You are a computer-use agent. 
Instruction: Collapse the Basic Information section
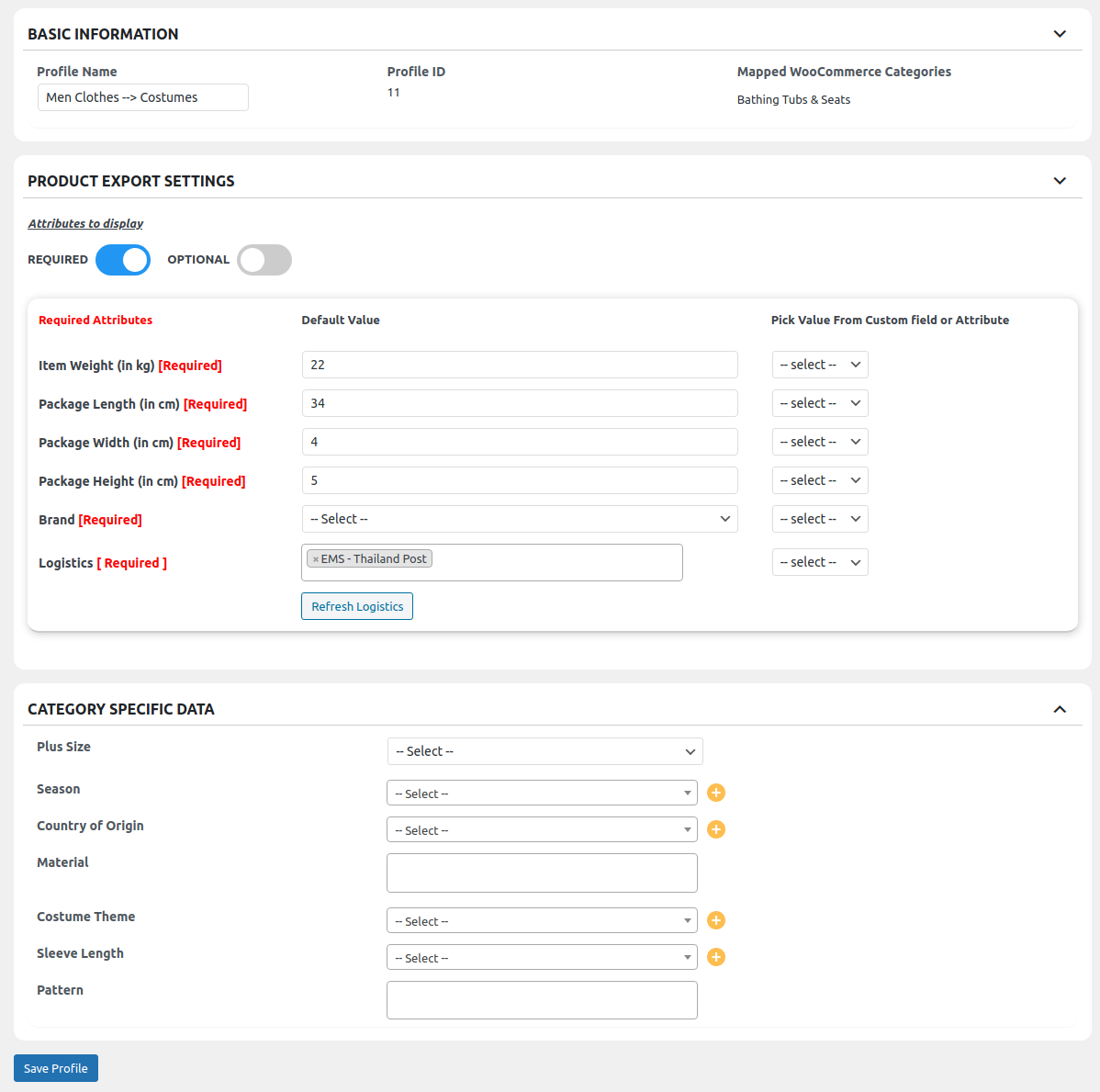[x=1059, y=33]
